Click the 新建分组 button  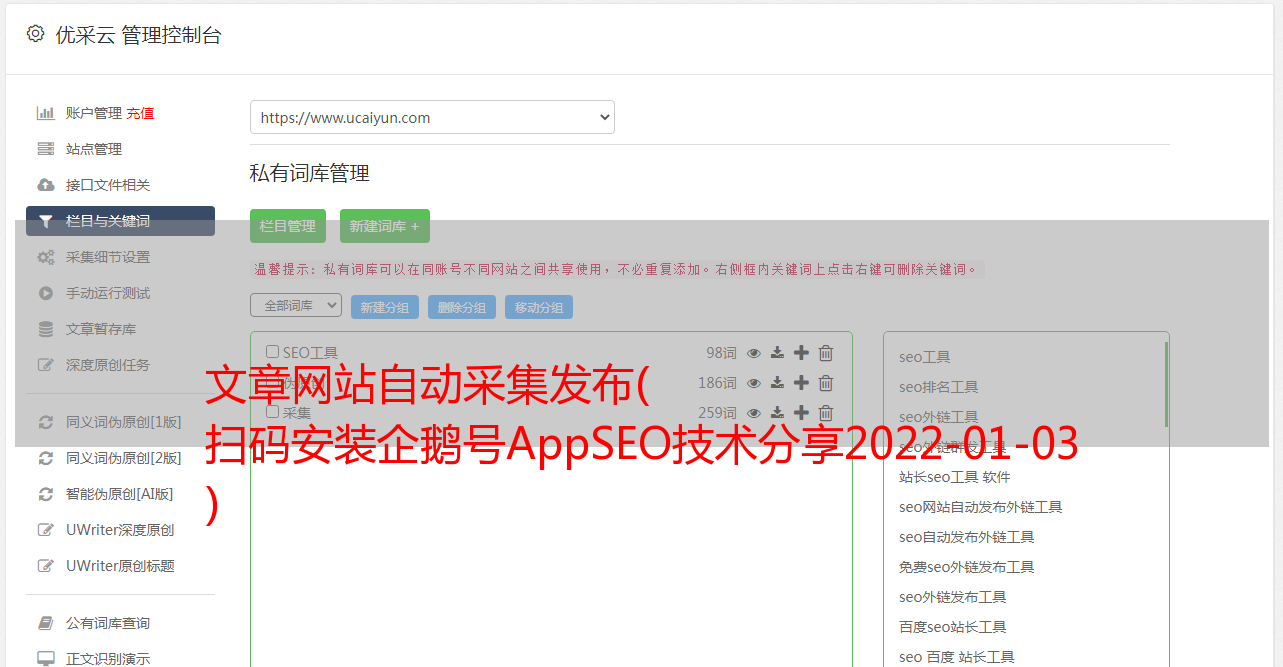[x=385, y=307]
